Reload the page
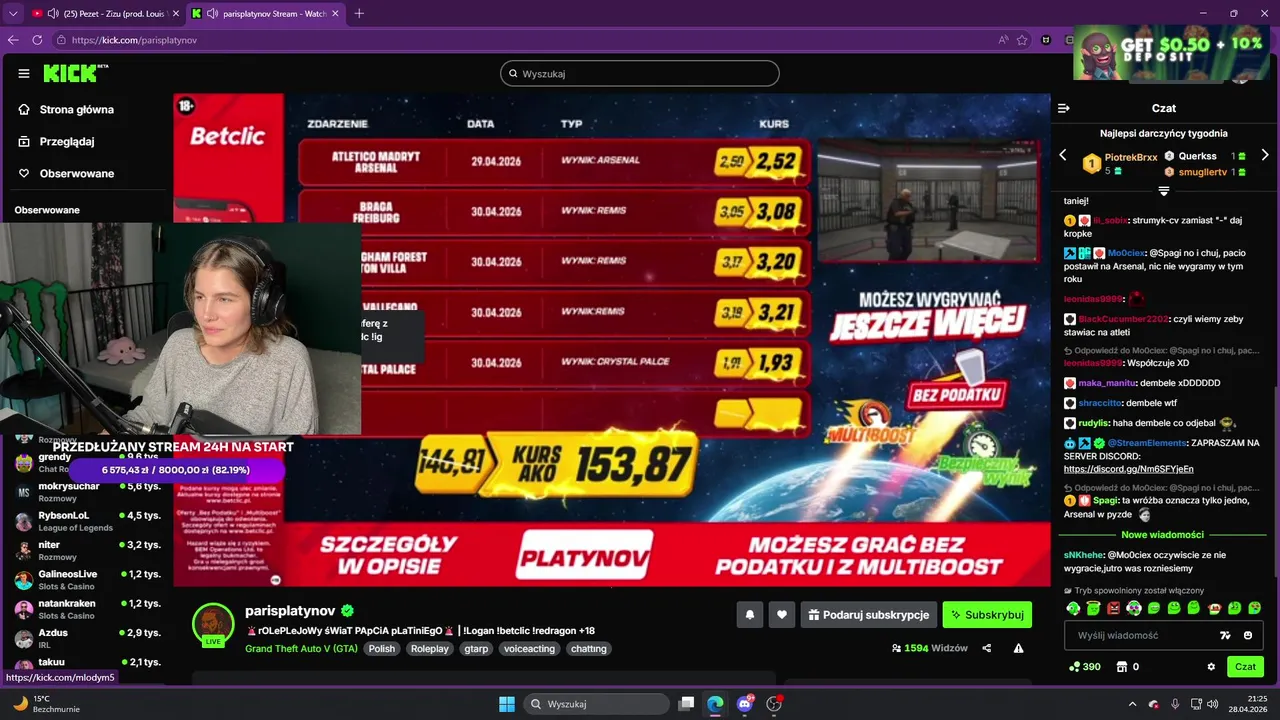 (x=37, y=40)
